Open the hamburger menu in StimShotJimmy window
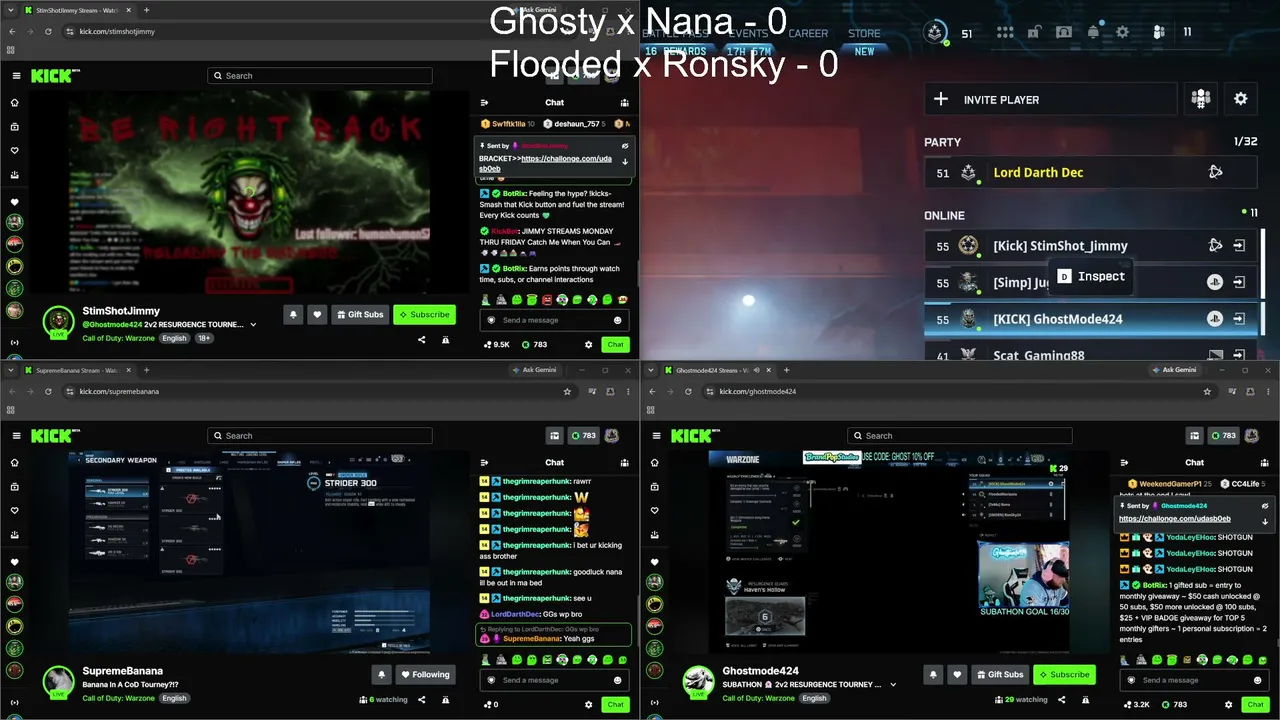This screenshot has height=720, width=1280. 16,76
